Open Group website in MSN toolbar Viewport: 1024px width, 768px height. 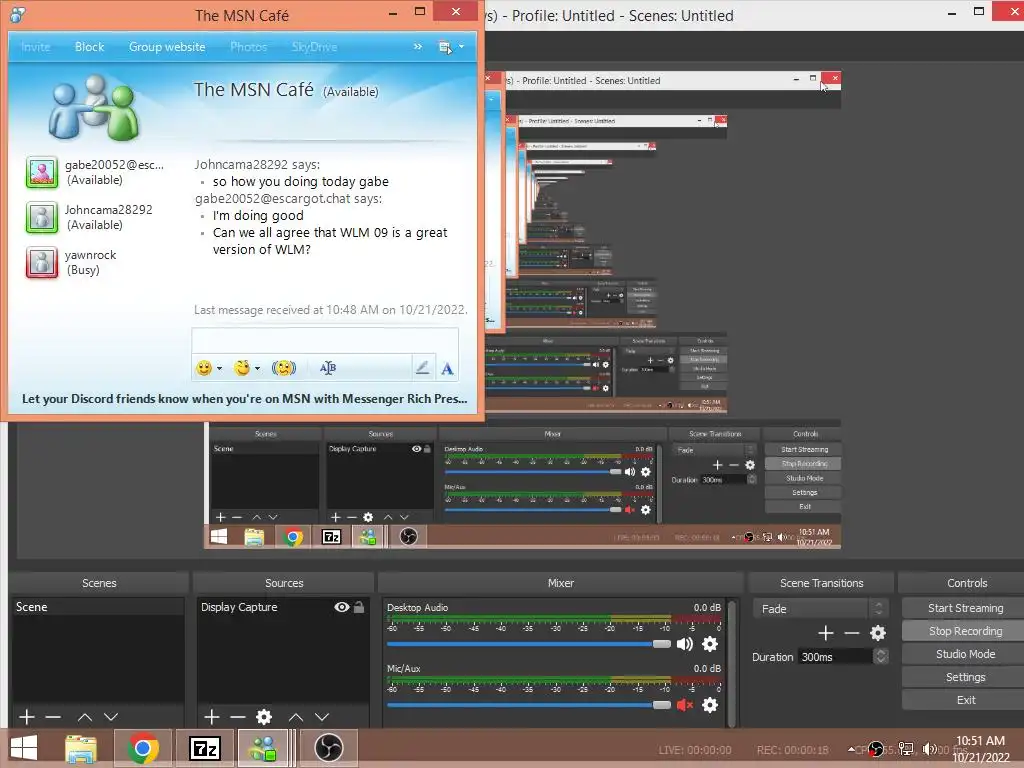[x=167, y=47]
